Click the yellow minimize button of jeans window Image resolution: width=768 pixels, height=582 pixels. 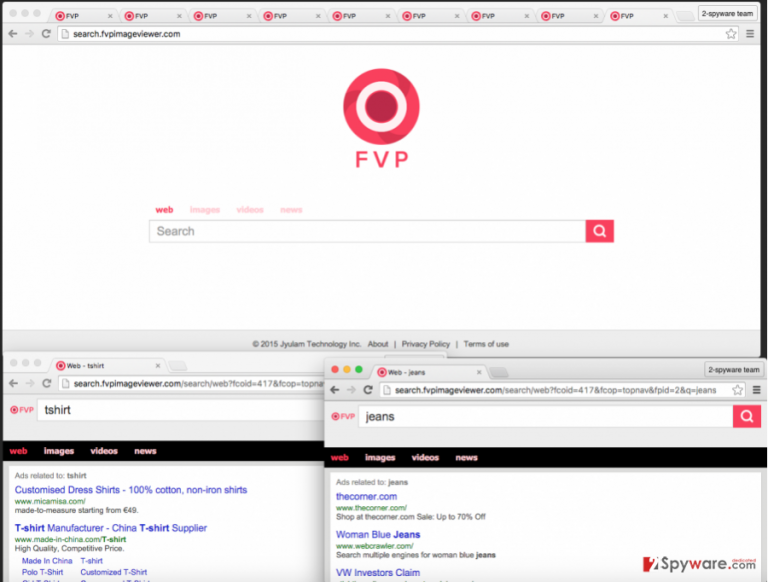coord(347,369)
